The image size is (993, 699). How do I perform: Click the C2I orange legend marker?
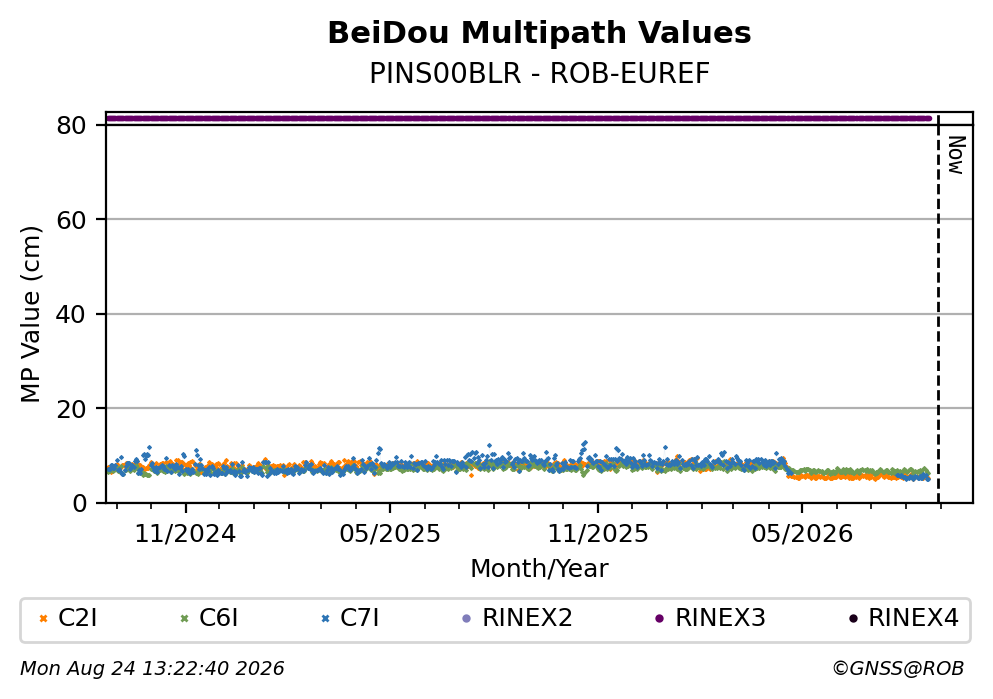pyautogui.click(x=43, y=619)
